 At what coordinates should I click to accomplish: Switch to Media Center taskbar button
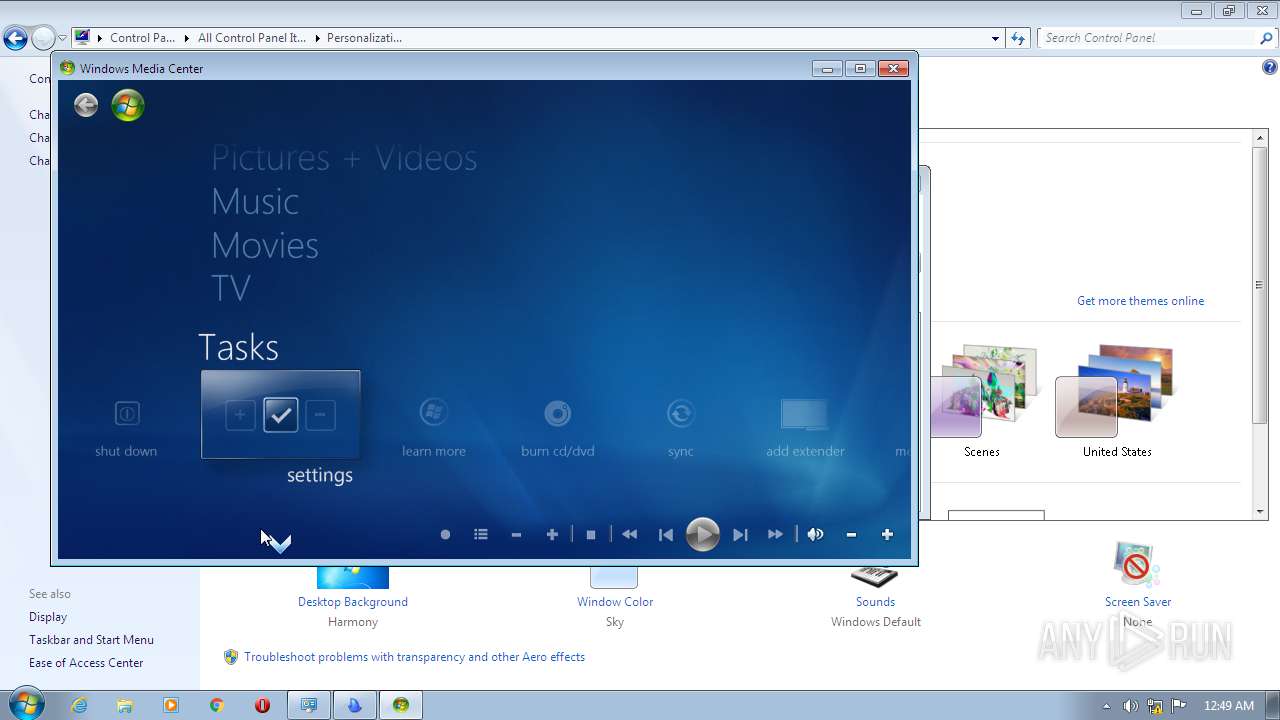401,705
